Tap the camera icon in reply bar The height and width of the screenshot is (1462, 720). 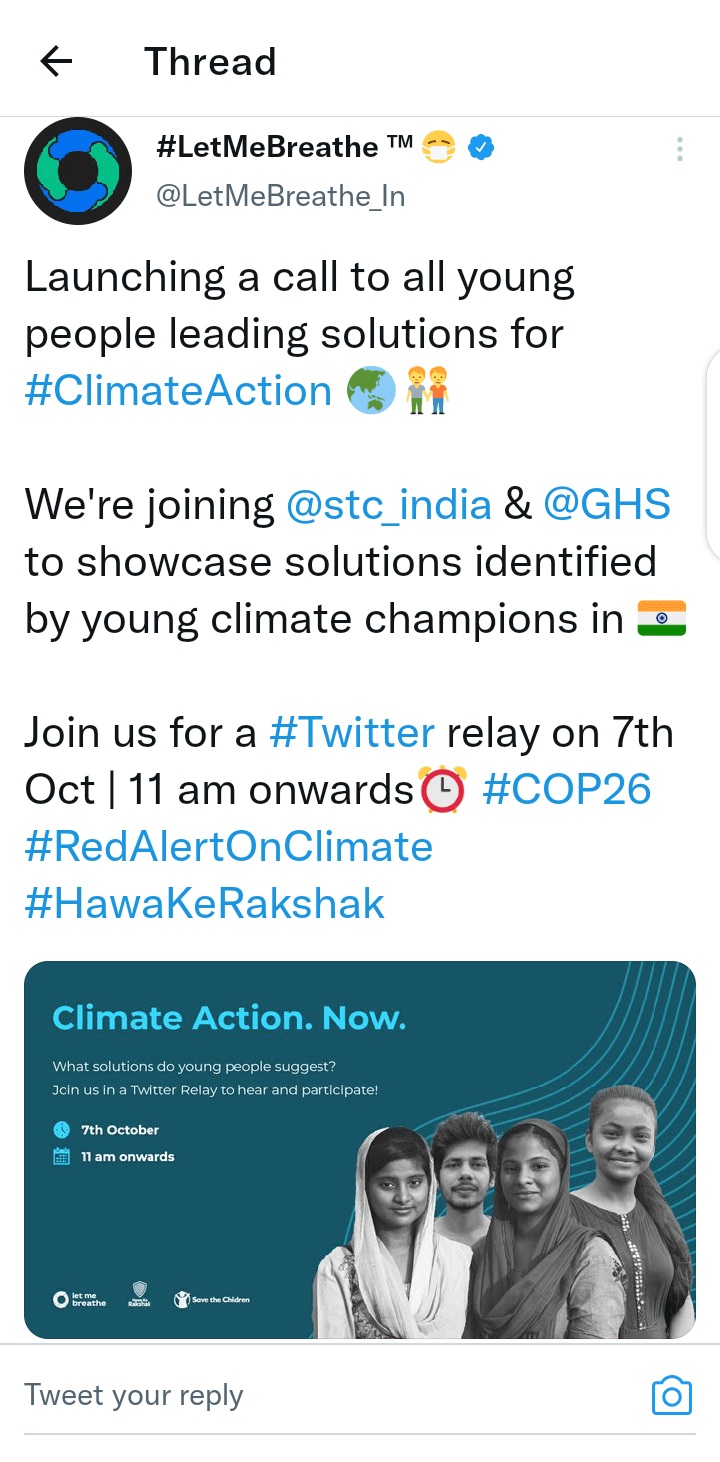(x=671, y=1395)
